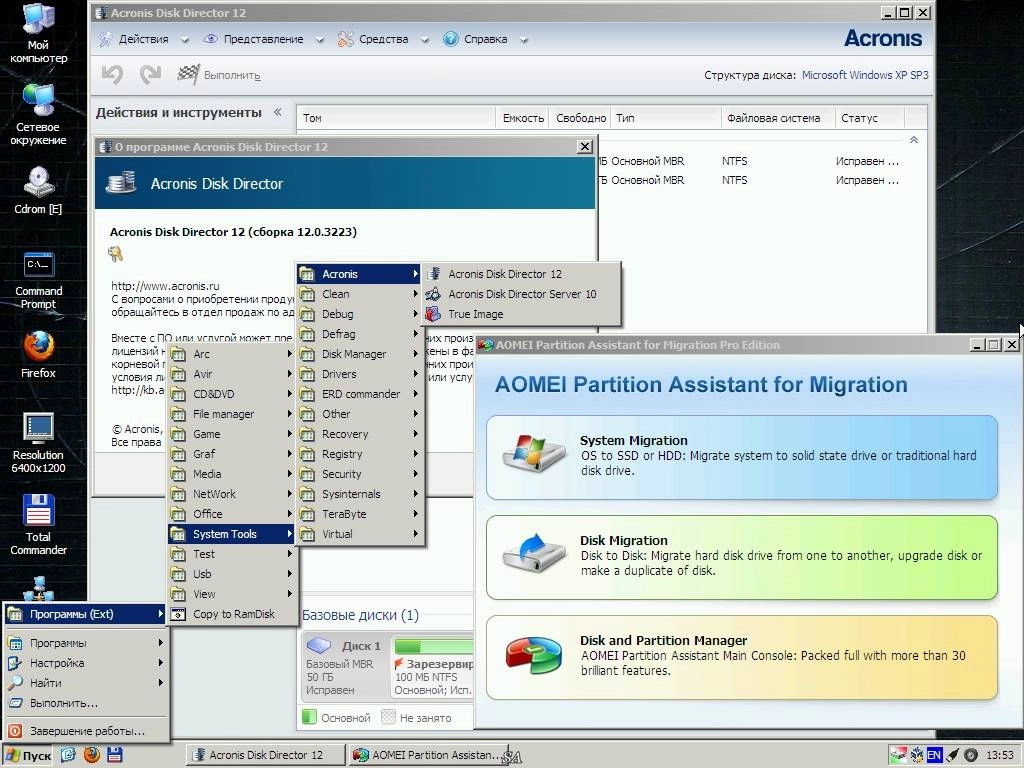
Task: Click the Redo arrow in the Acronis toolbar
Action: pos(151,74)
